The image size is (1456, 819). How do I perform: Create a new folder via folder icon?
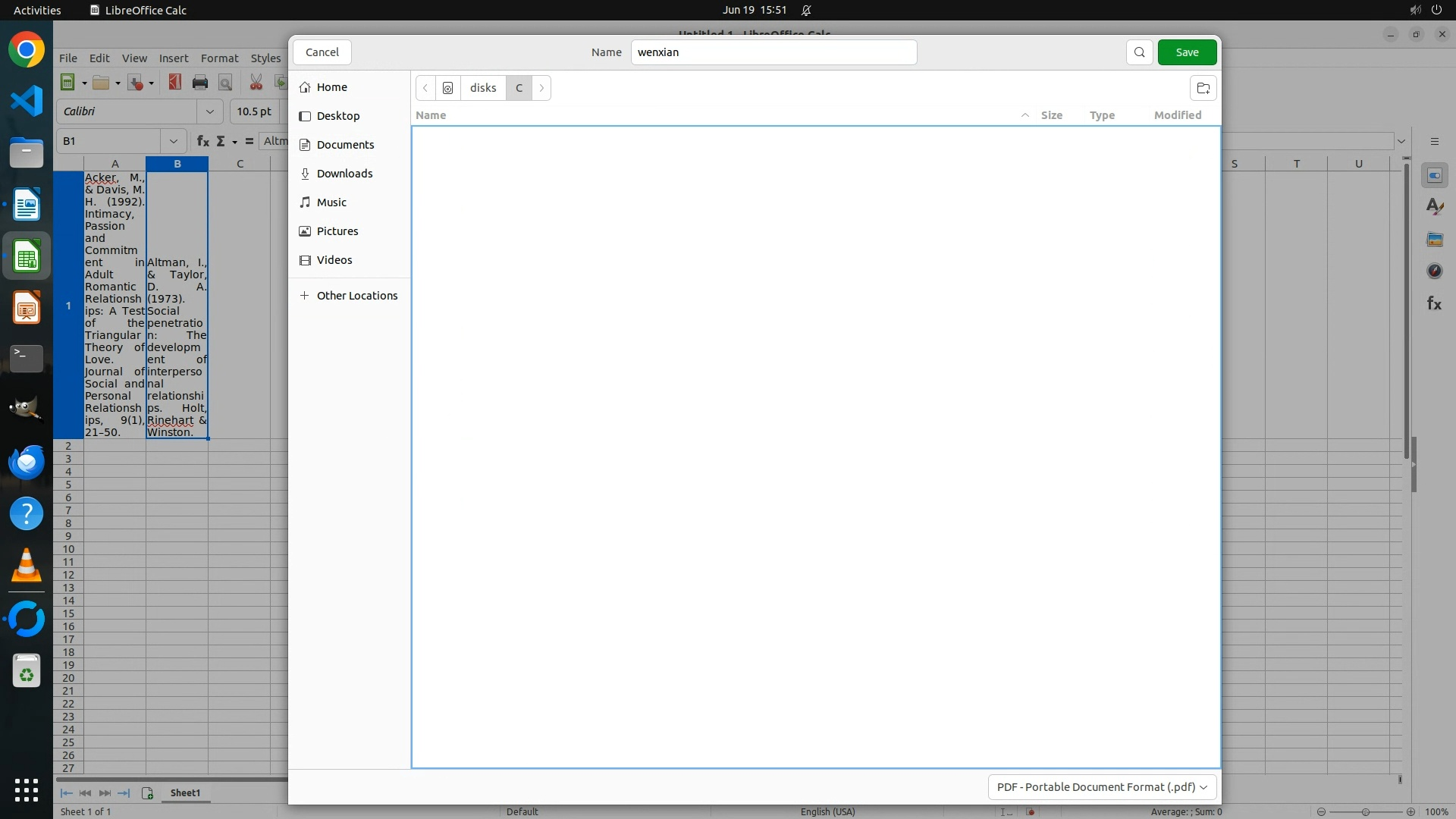[x=1203, y=88]
